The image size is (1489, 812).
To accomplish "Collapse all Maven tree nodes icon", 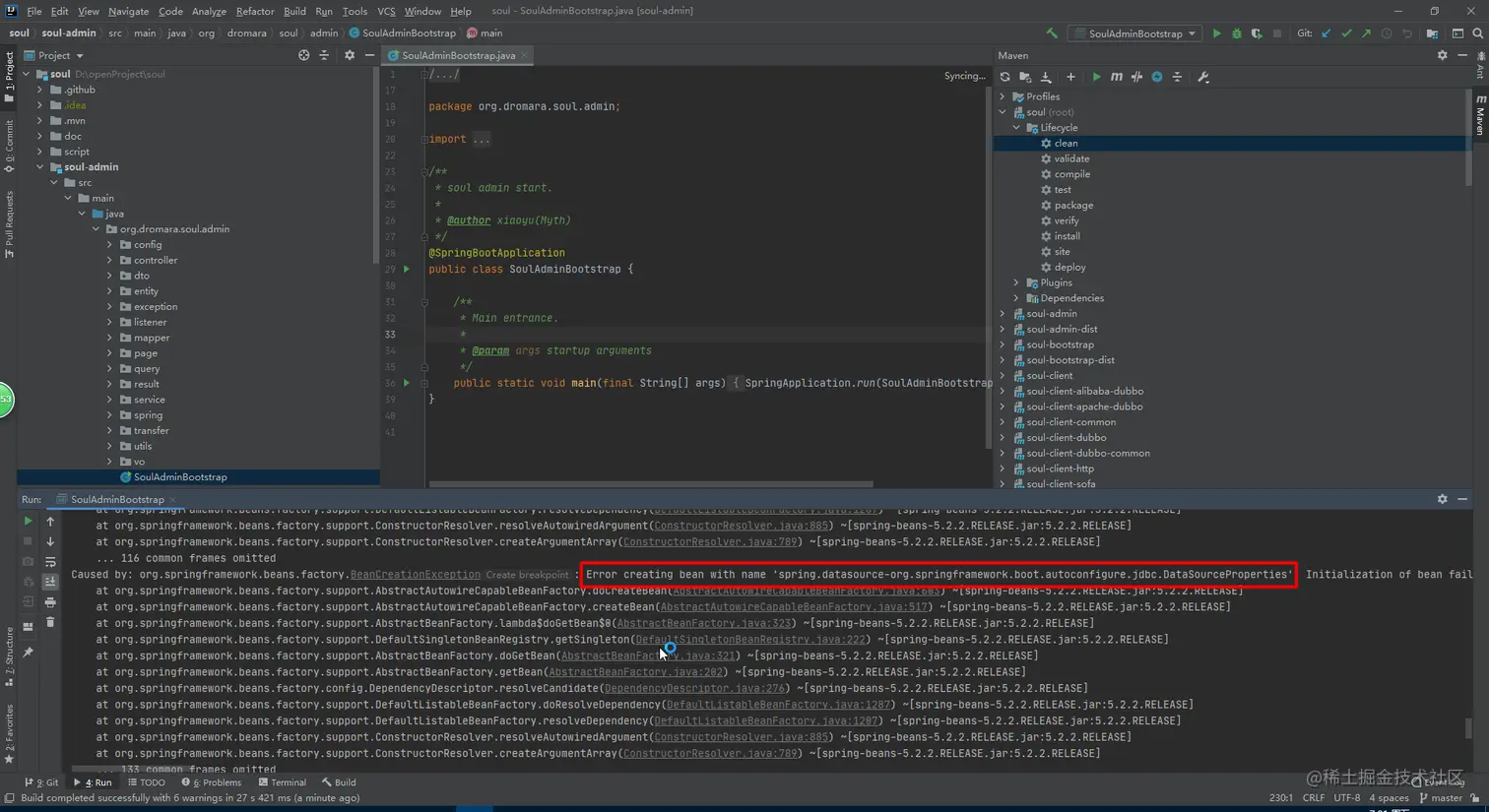I will point(1177,77).
